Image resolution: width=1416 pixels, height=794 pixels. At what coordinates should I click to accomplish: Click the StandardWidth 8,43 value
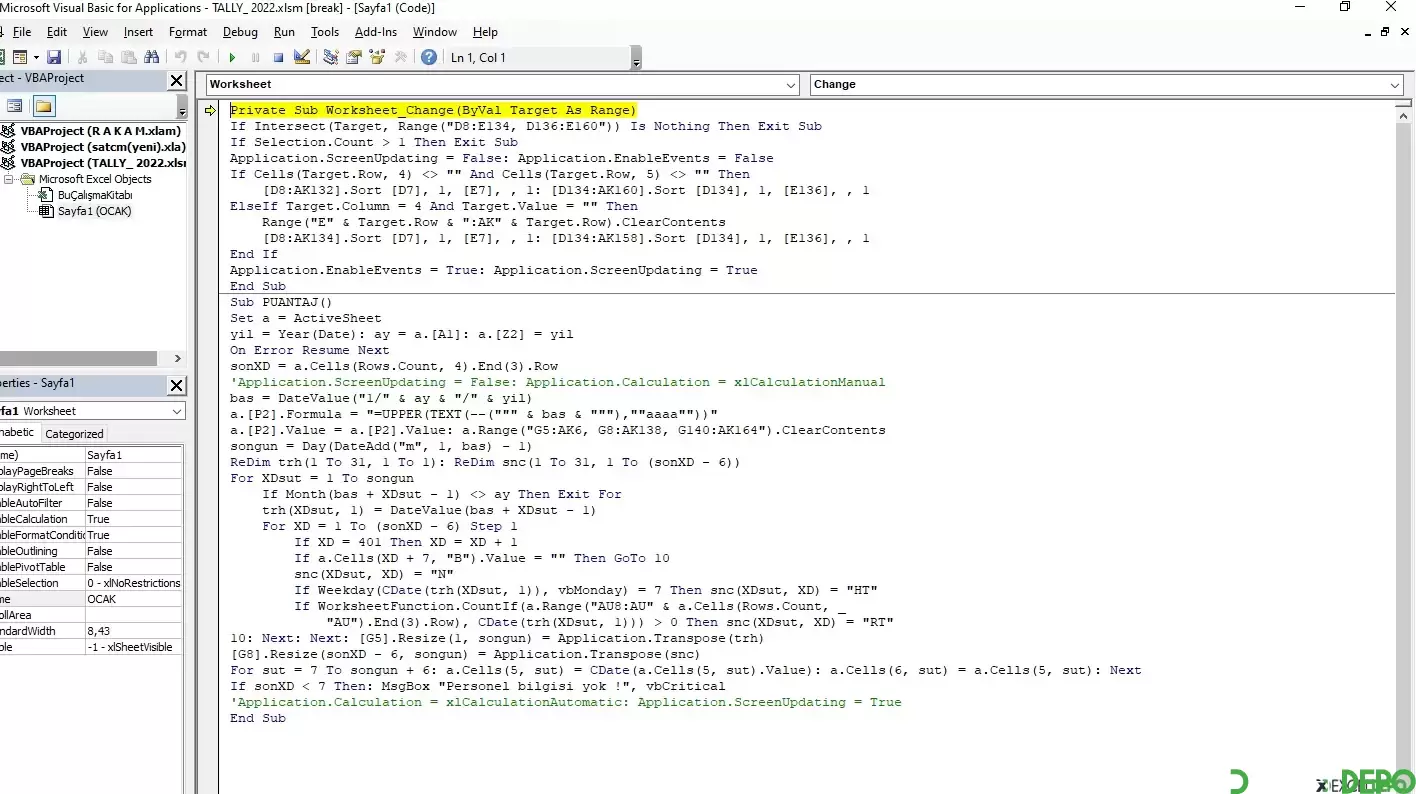[x=133, y=631]
